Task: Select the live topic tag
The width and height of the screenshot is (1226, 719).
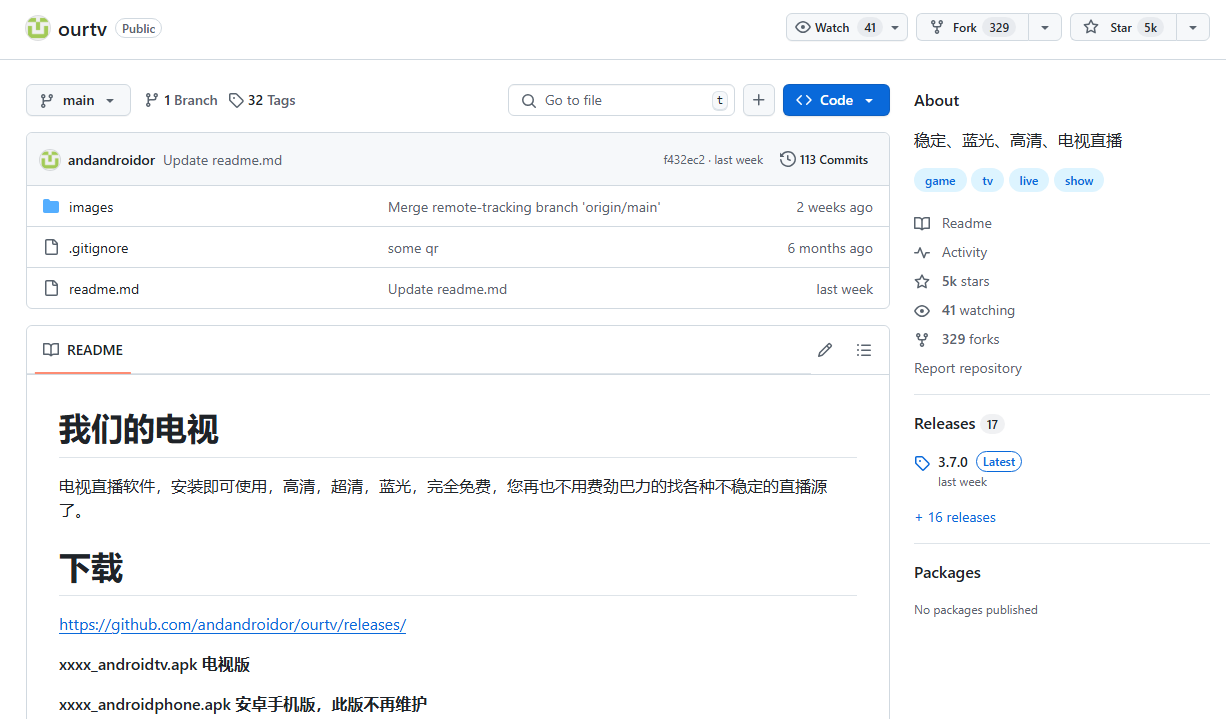Action: pyautogui.click(x=1029, y=181)
